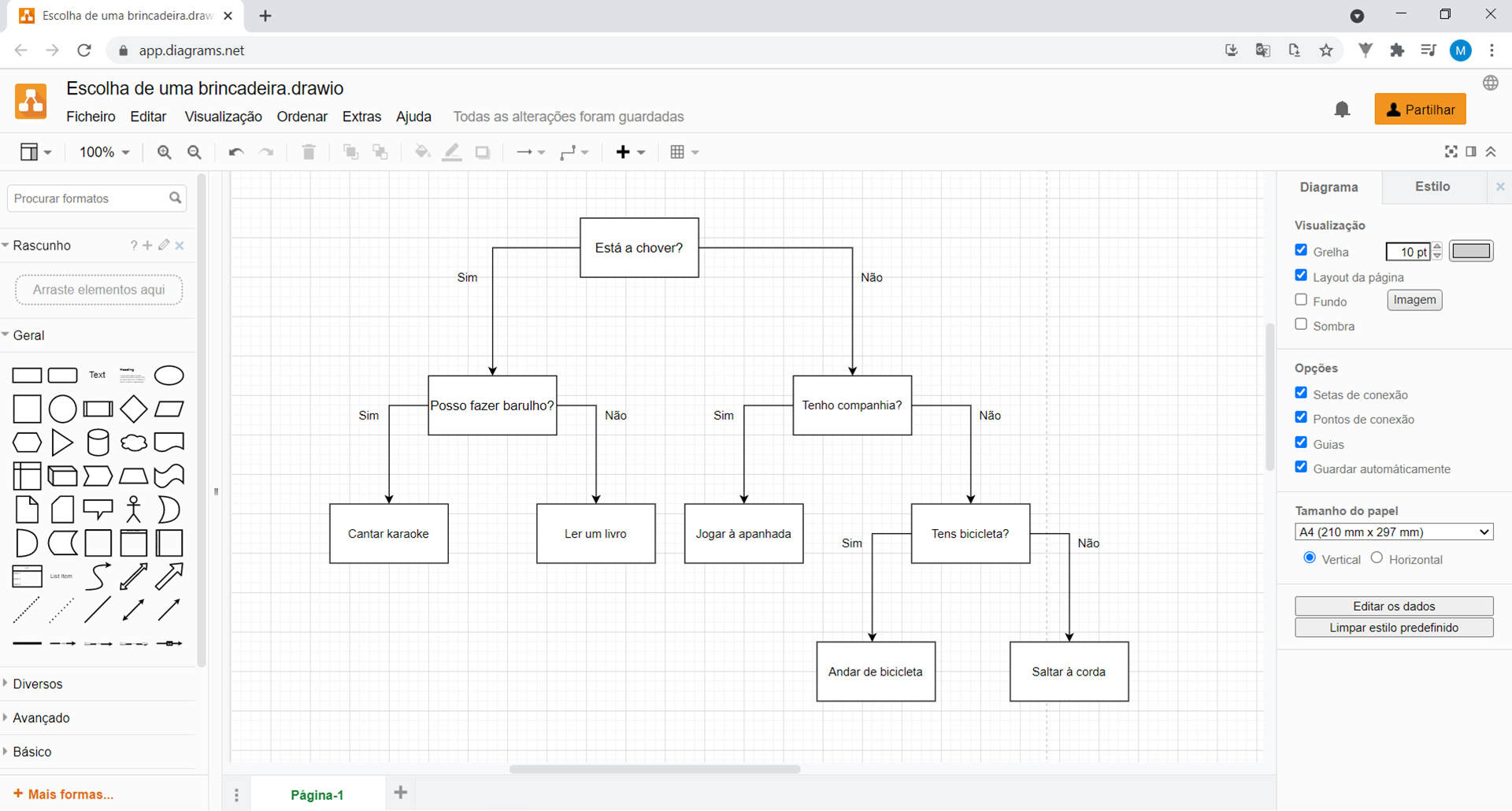Select the Horizontal orientation radio

(1377, 557)
